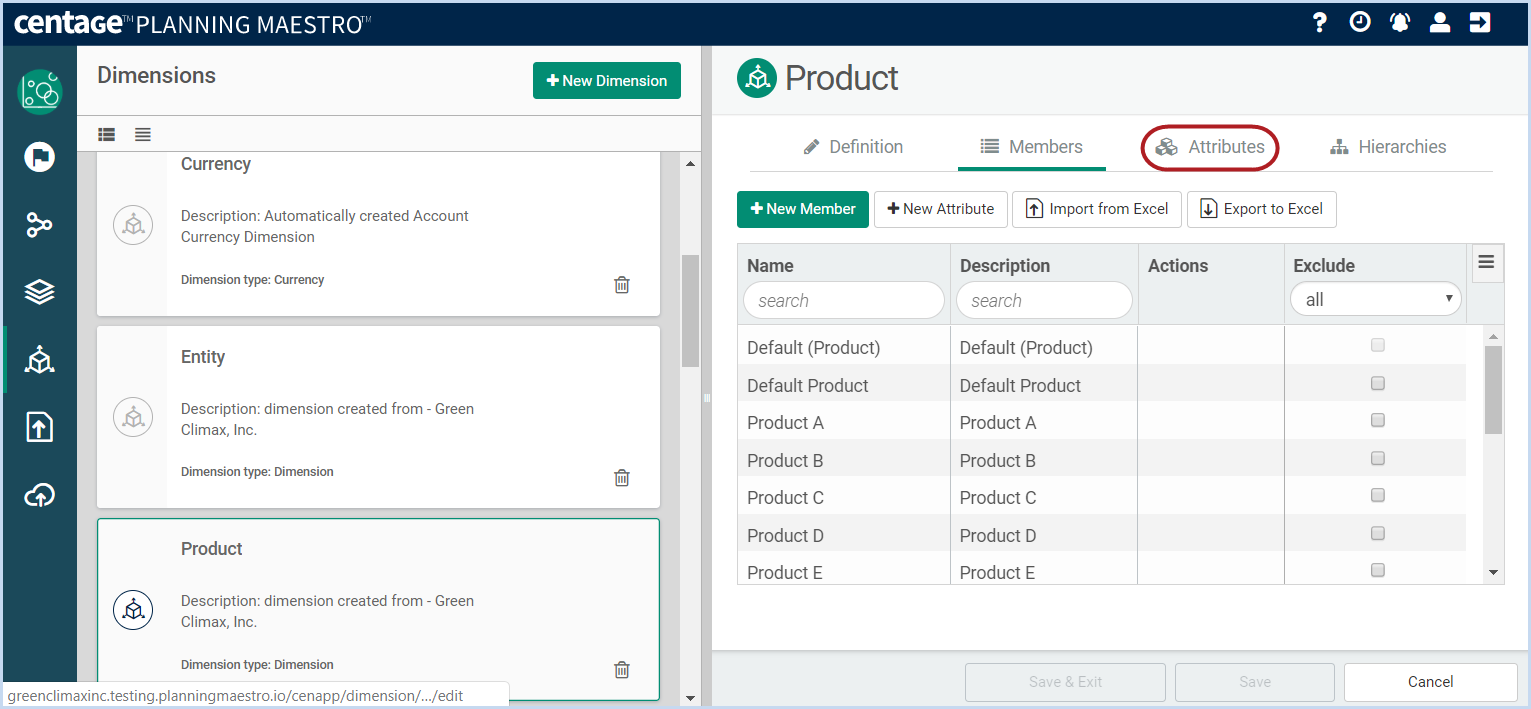
Task: Switch to the Members tab
Action: point(1031,147)
